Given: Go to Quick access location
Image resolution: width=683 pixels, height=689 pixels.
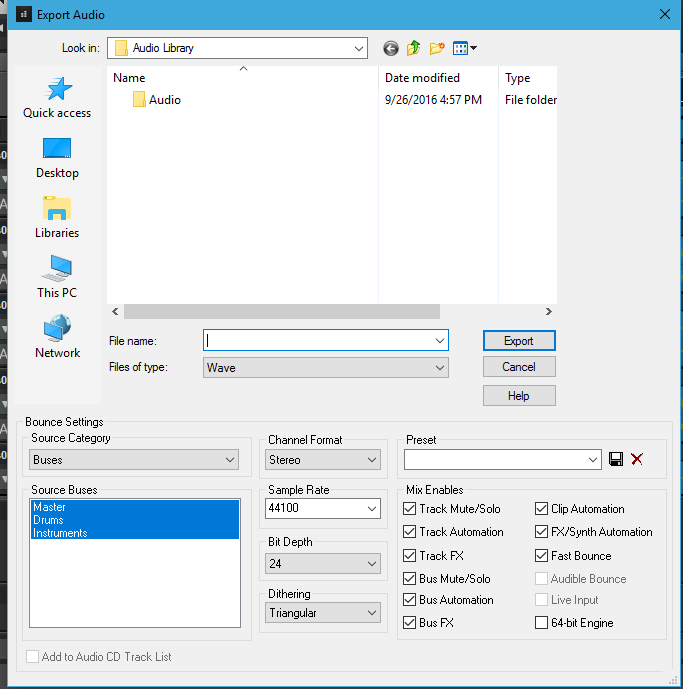Looking at the screenshot, I should point(57,97).
